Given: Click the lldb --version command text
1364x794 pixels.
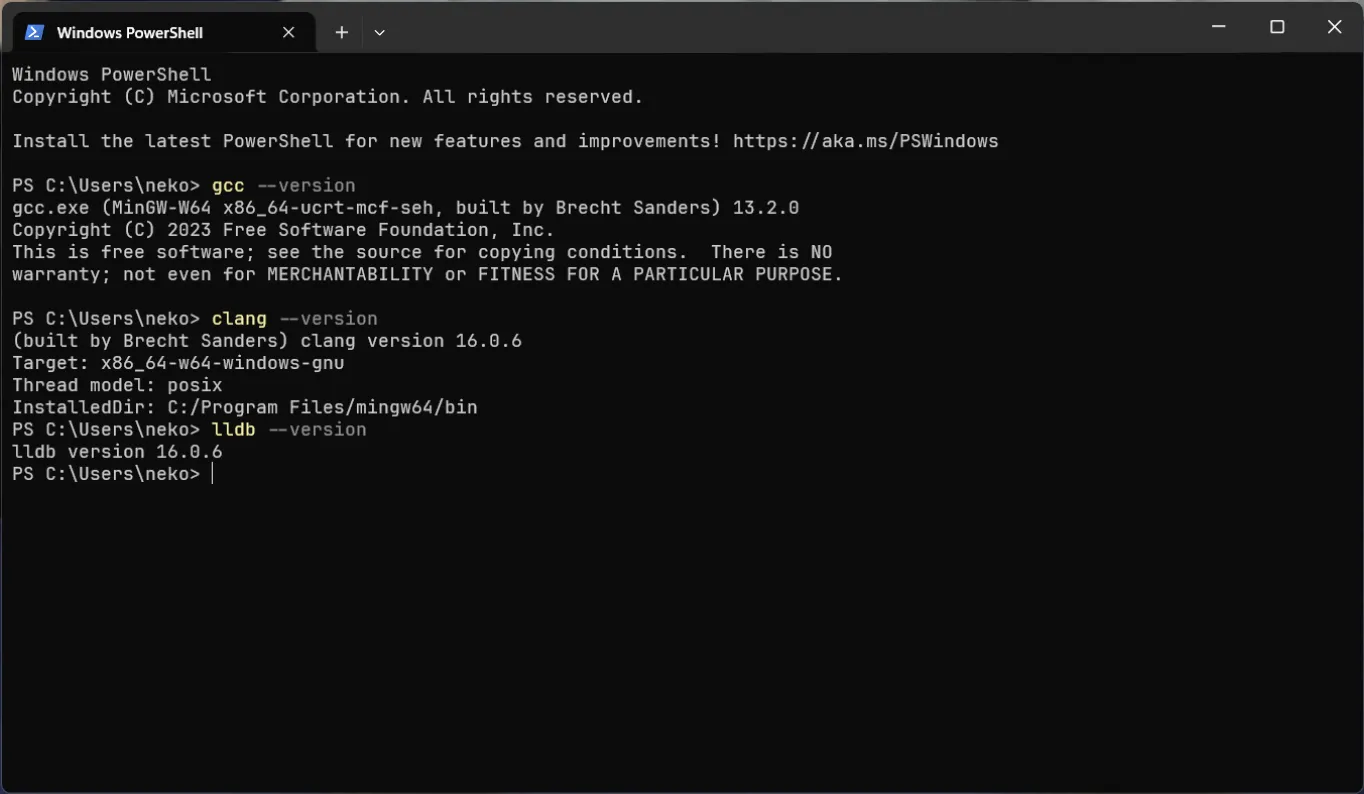Looking at the screenshot, I should pos(288,429).
